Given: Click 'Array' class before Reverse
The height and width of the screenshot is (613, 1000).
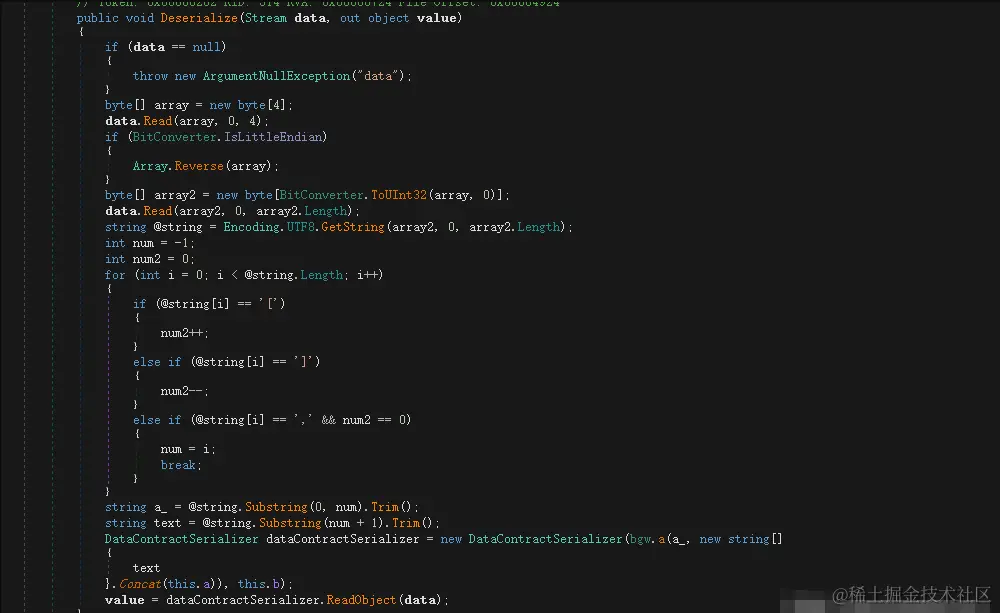Looking at the screenshot, I should coord(150,166).
